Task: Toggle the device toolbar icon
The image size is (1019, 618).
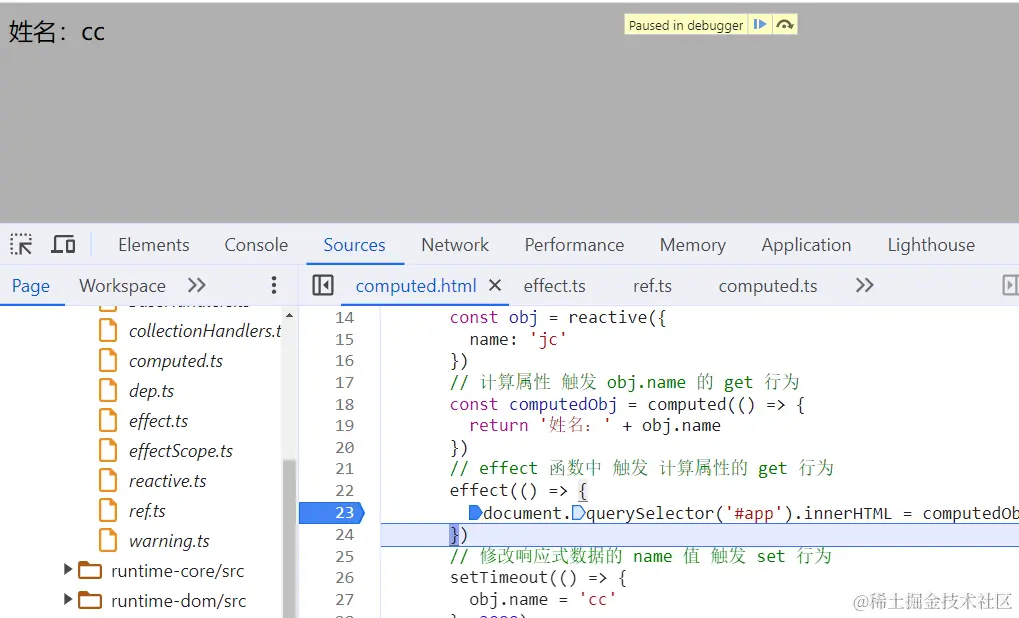Action: coord(63,245)
